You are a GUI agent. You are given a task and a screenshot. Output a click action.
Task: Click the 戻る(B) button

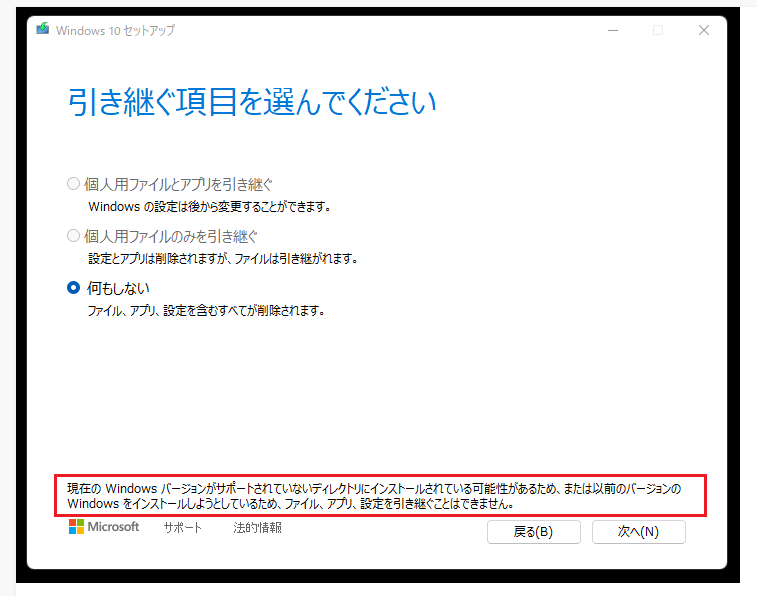pos(533,532)
